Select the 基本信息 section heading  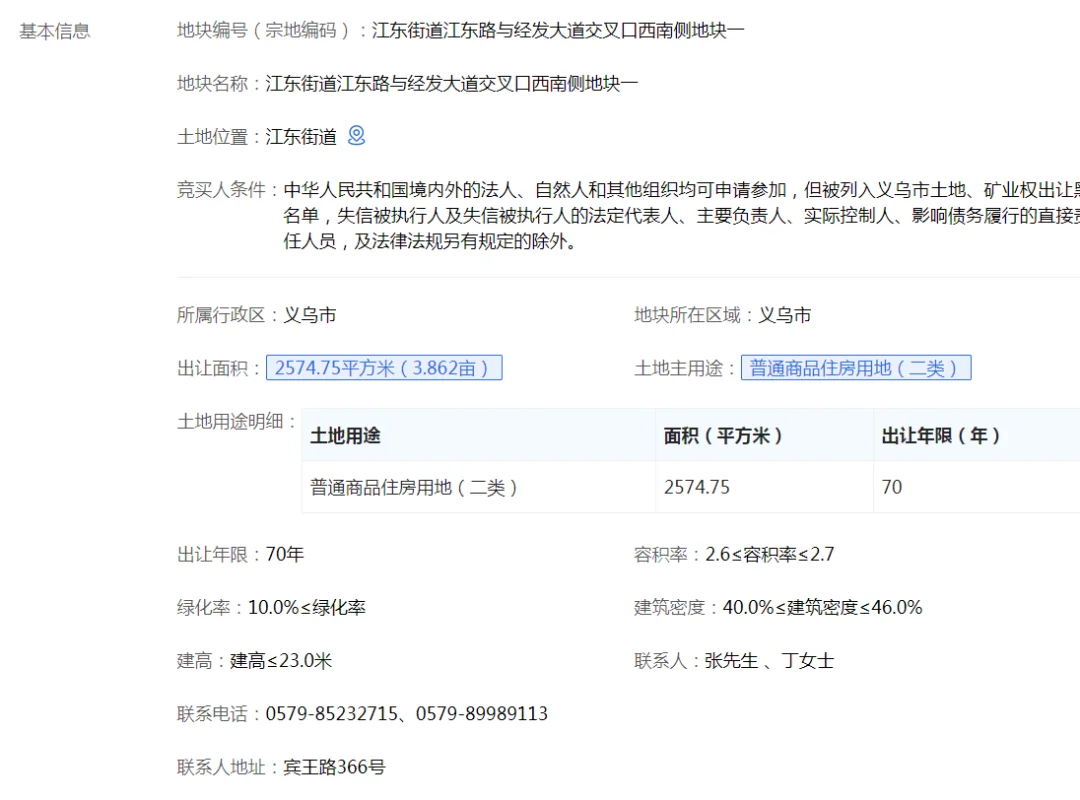pyautogui.click(x=54, y=31)
